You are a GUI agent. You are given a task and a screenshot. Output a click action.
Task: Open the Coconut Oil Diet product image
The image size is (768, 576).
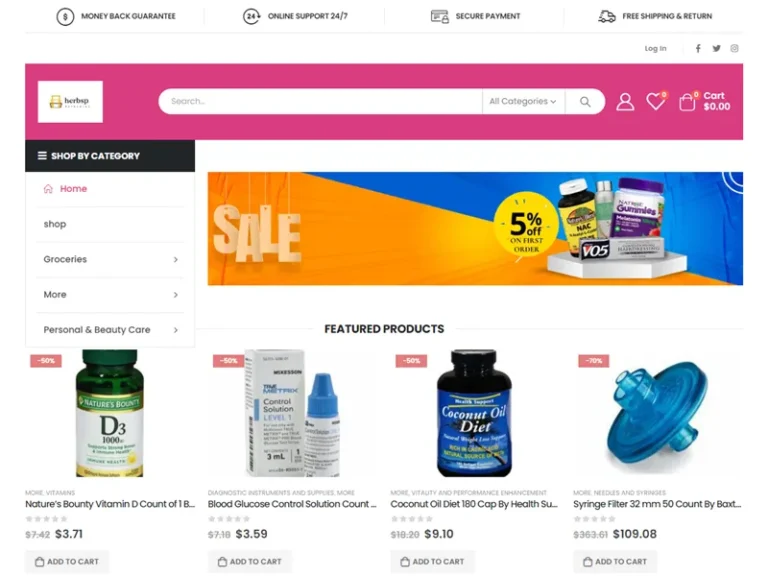(x=474, y=413)
